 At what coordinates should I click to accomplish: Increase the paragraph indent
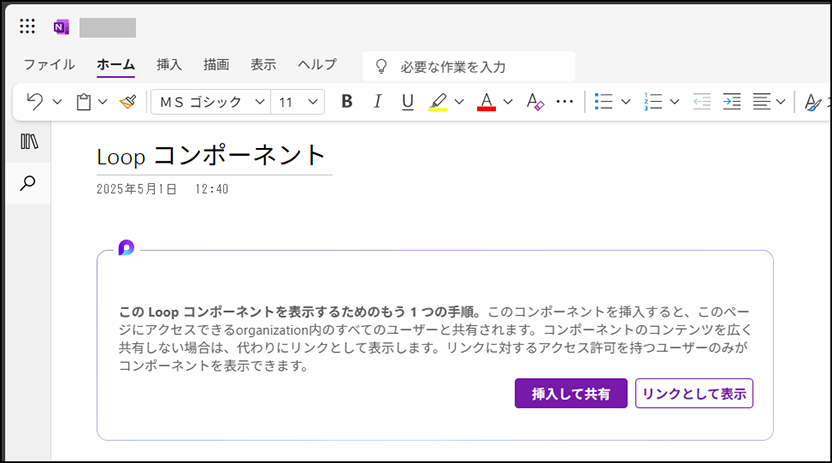pos(732,101)
